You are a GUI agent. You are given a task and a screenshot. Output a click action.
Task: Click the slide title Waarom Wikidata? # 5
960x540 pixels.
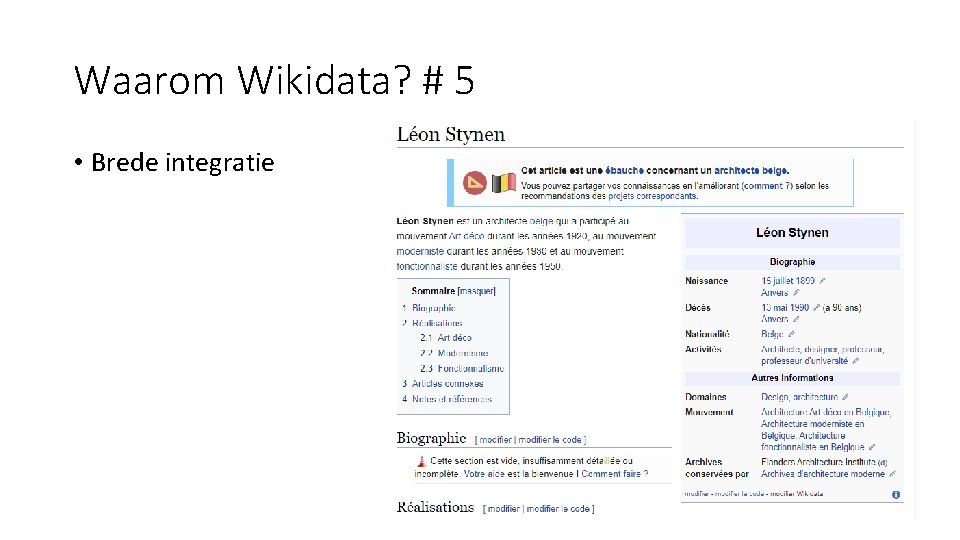[274, 80]
